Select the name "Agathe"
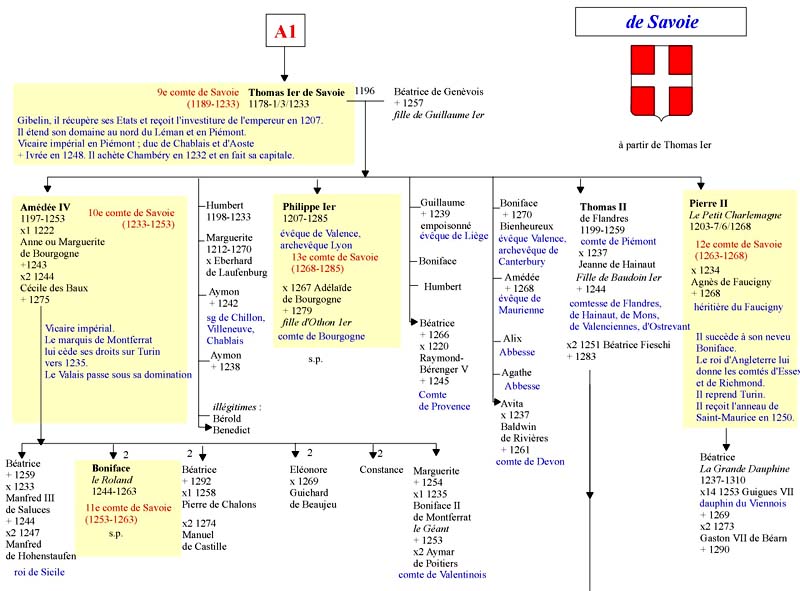The image size is (800, 591). pos(516,373)
